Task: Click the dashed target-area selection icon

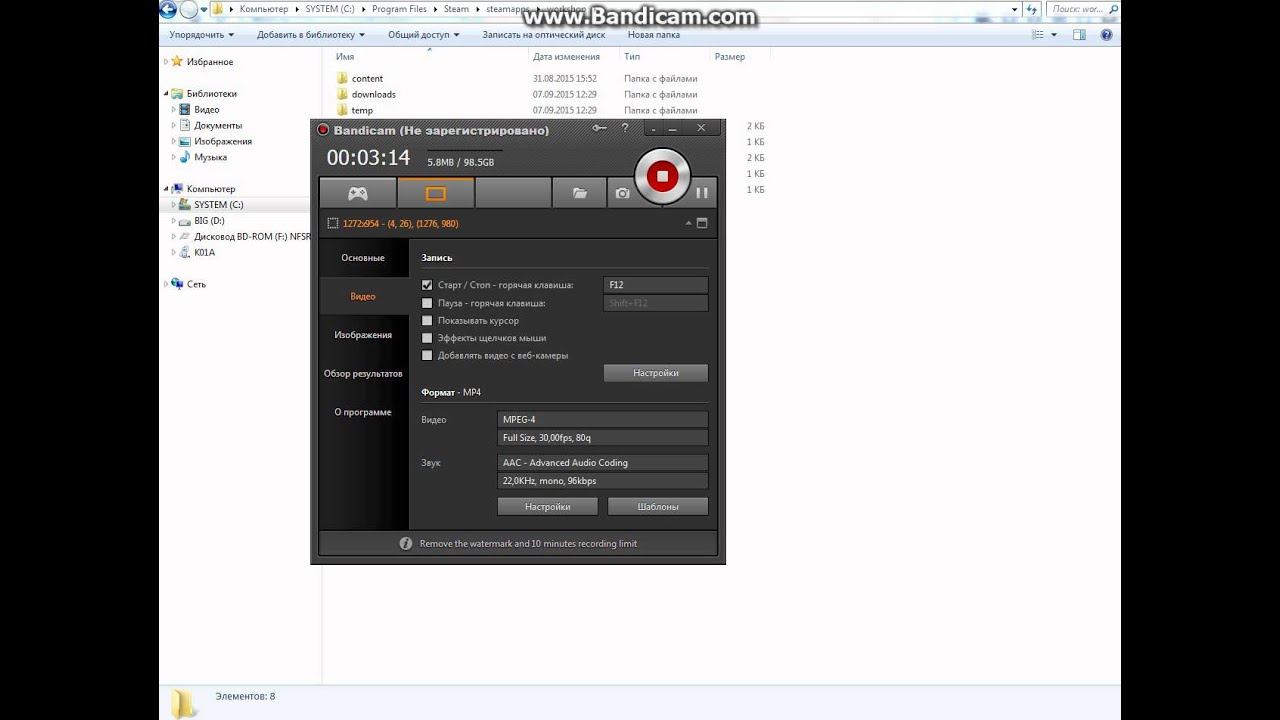Action: pos(333,224)
